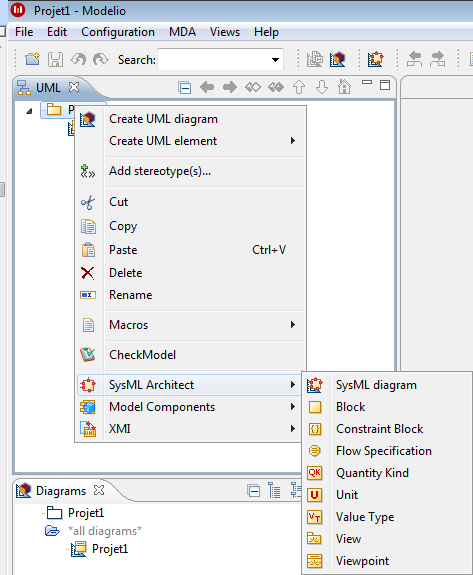
Task: Click the SysML diagram toolbar icon
Action: tap(375, 59)
